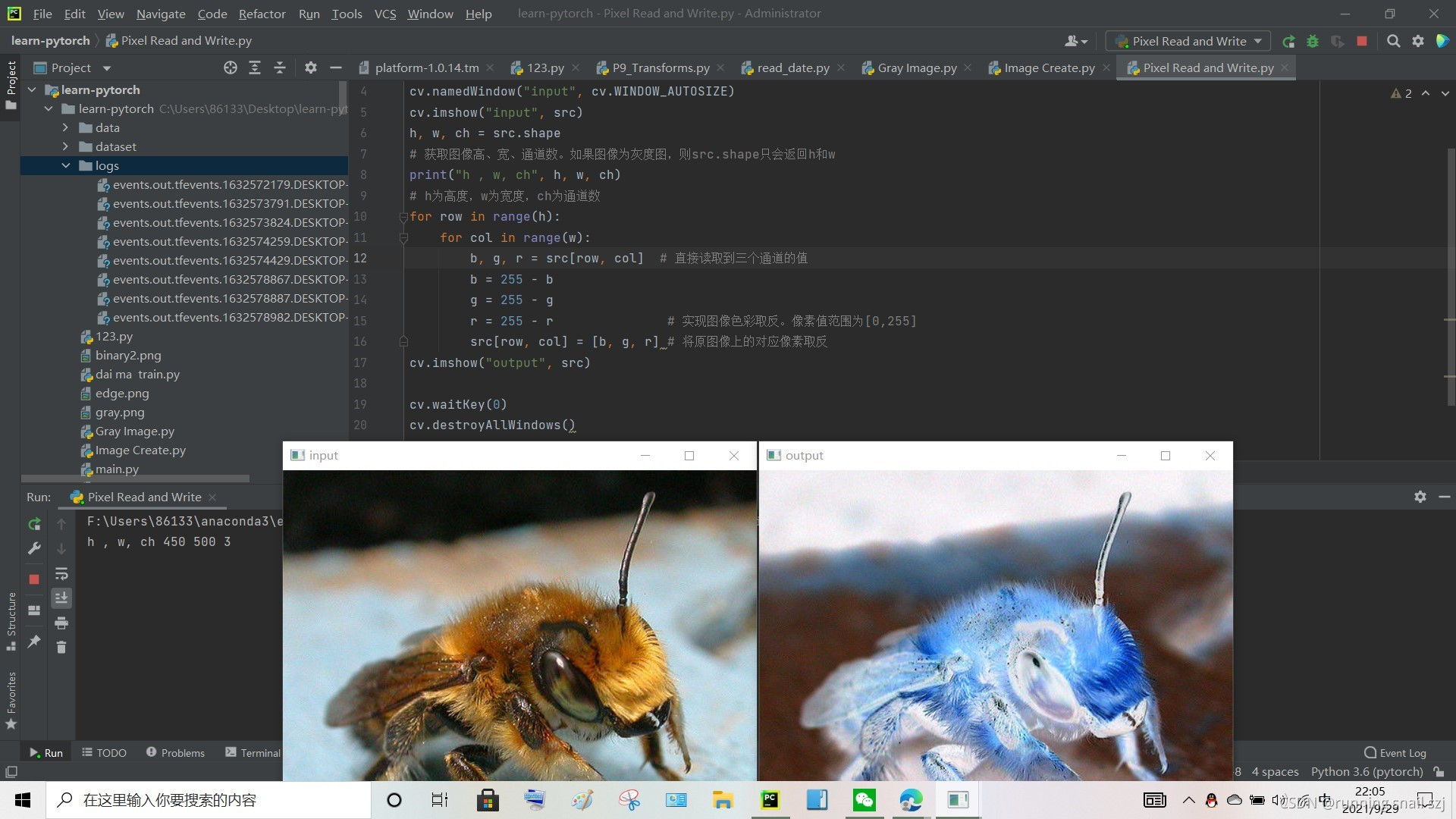The height and width of the screenshot is (819, 1456).
Task: Open the Refactor menu
Action: (262, 14)
